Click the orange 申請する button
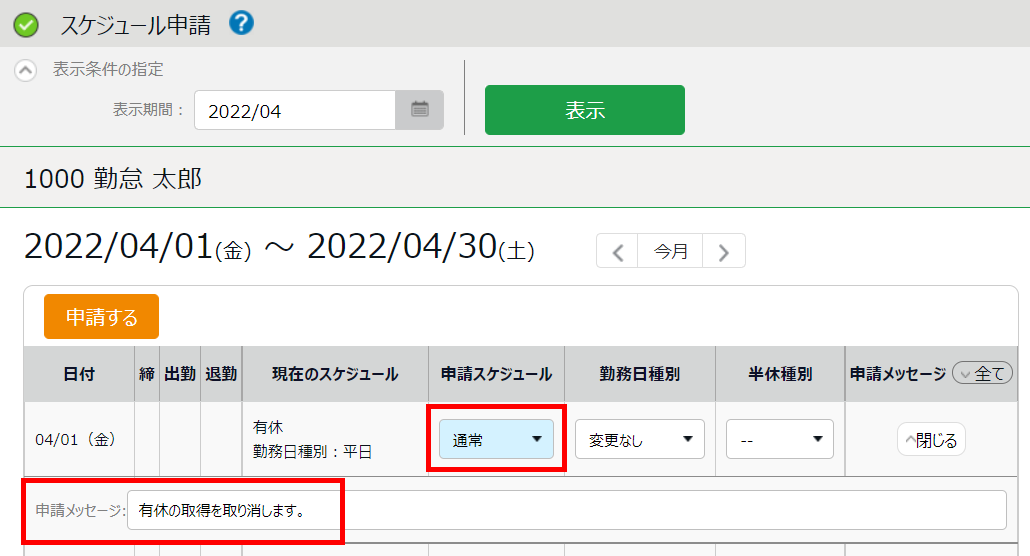 [101, 317]
